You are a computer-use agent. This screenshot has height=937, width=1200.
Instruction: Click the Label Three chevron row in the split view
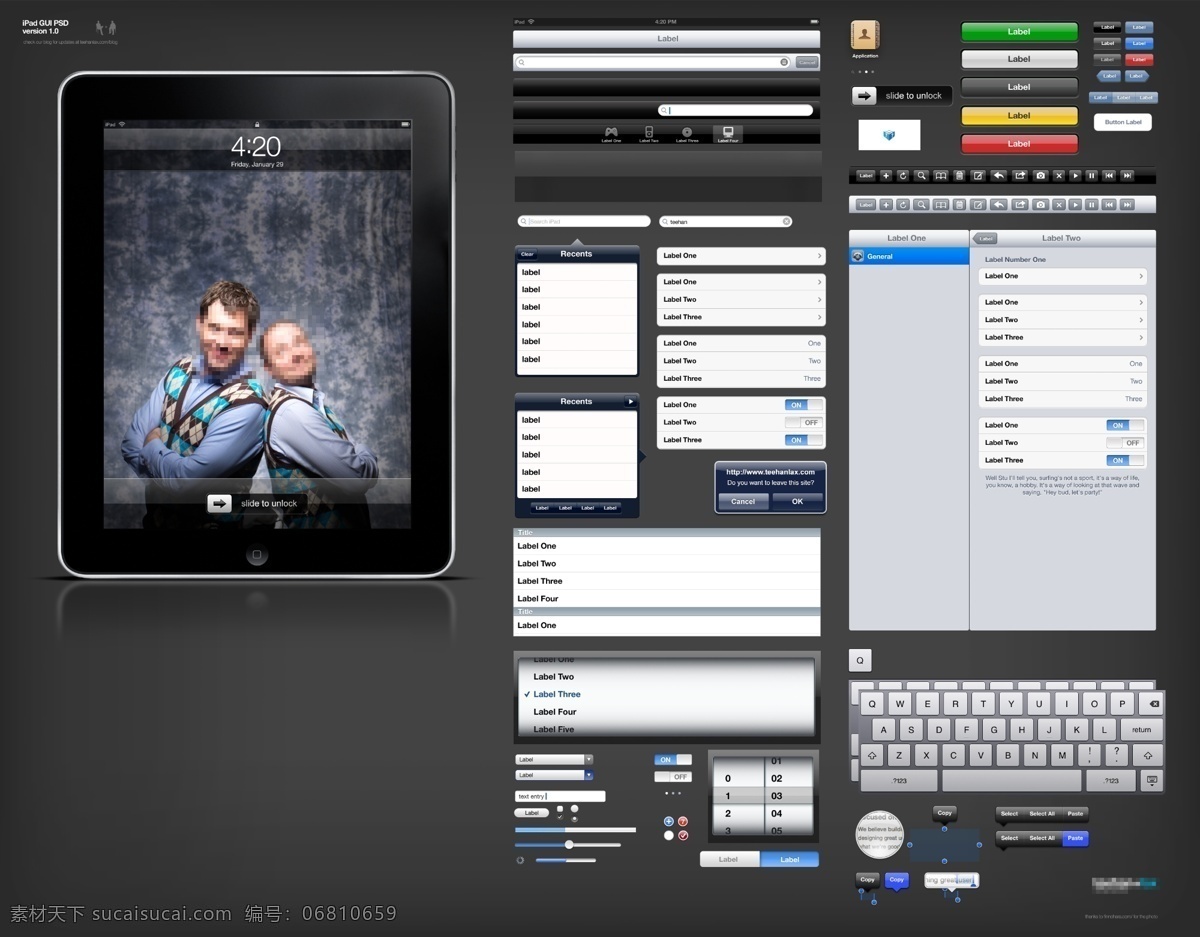(1062, 337)
